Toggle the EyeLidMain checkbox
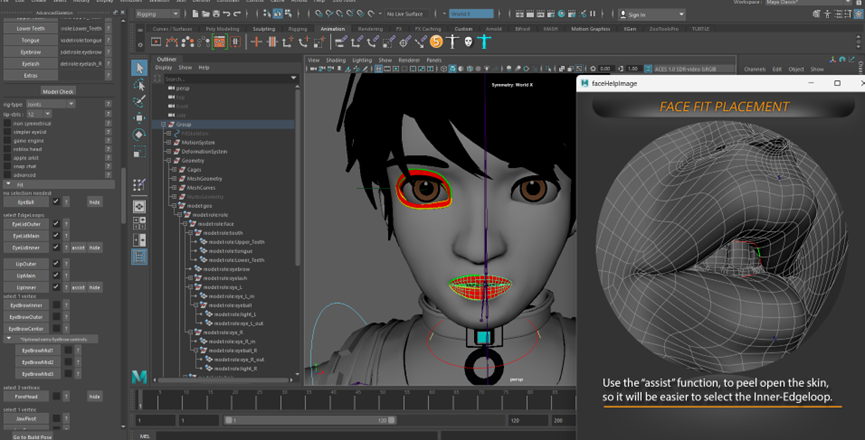The image size is (865, 440). pyautogui.click(x=56, y=235)
